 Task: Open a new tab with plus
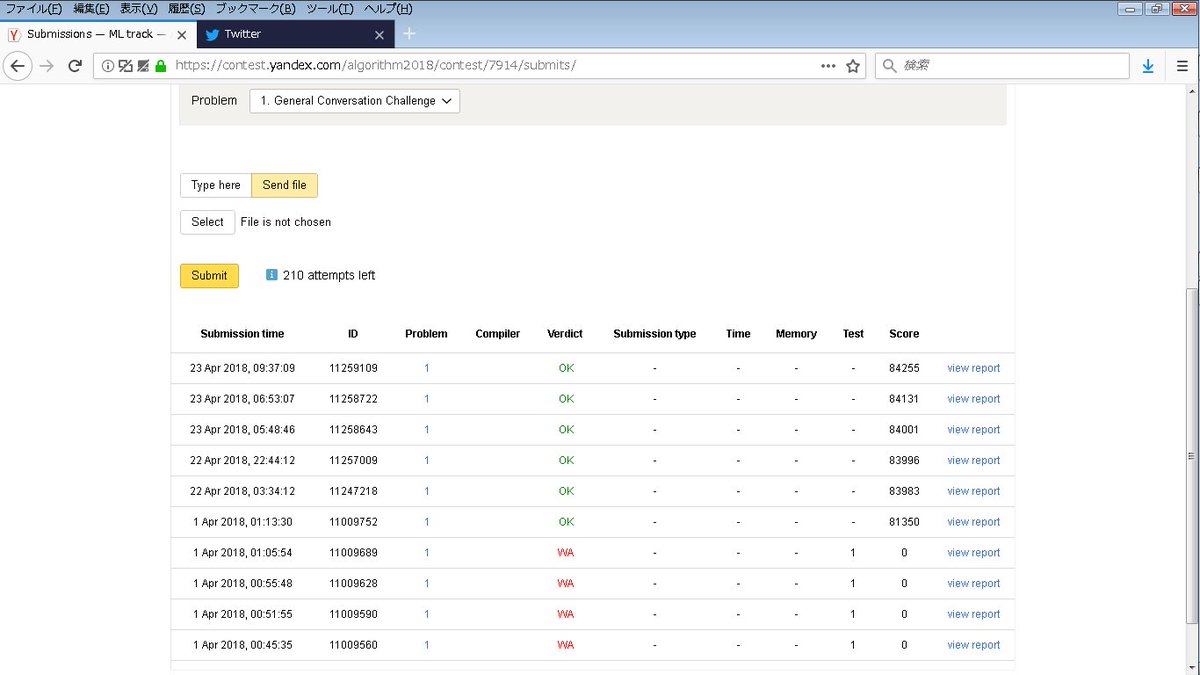408,33
